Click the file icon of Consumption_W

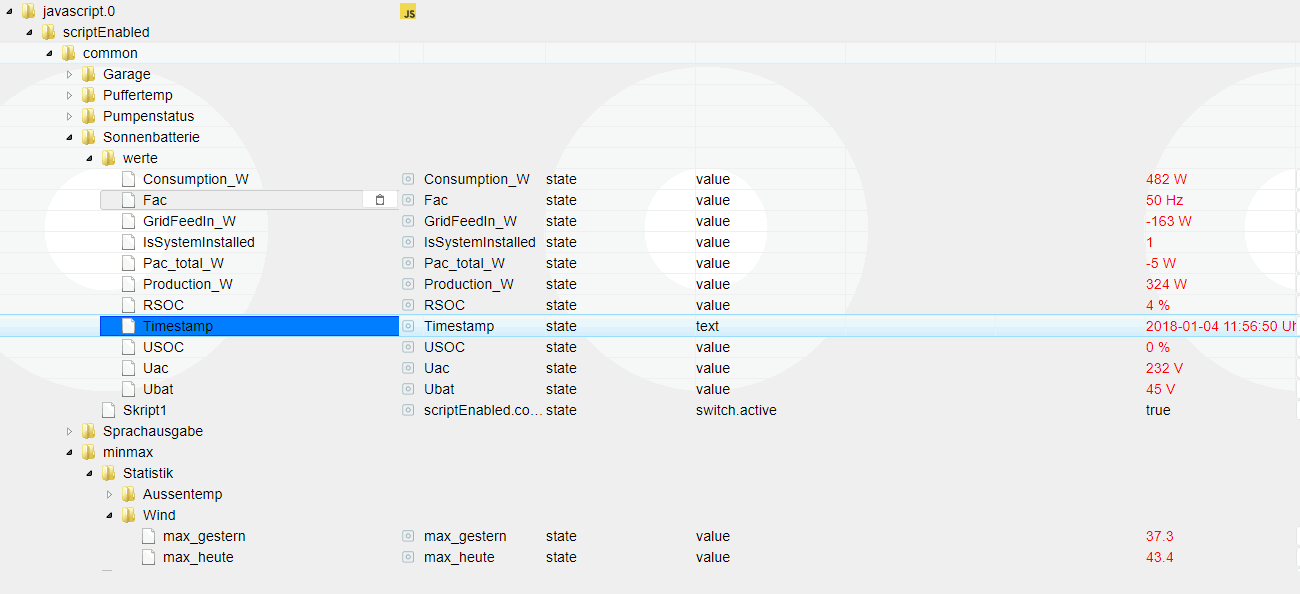(128, 179)
